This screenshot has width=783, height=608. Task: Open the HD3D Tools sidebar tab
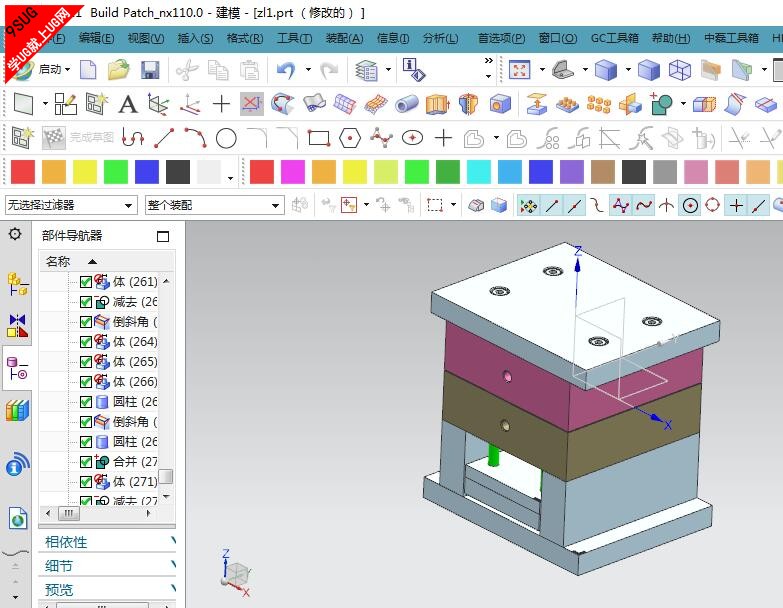[17, 464]
